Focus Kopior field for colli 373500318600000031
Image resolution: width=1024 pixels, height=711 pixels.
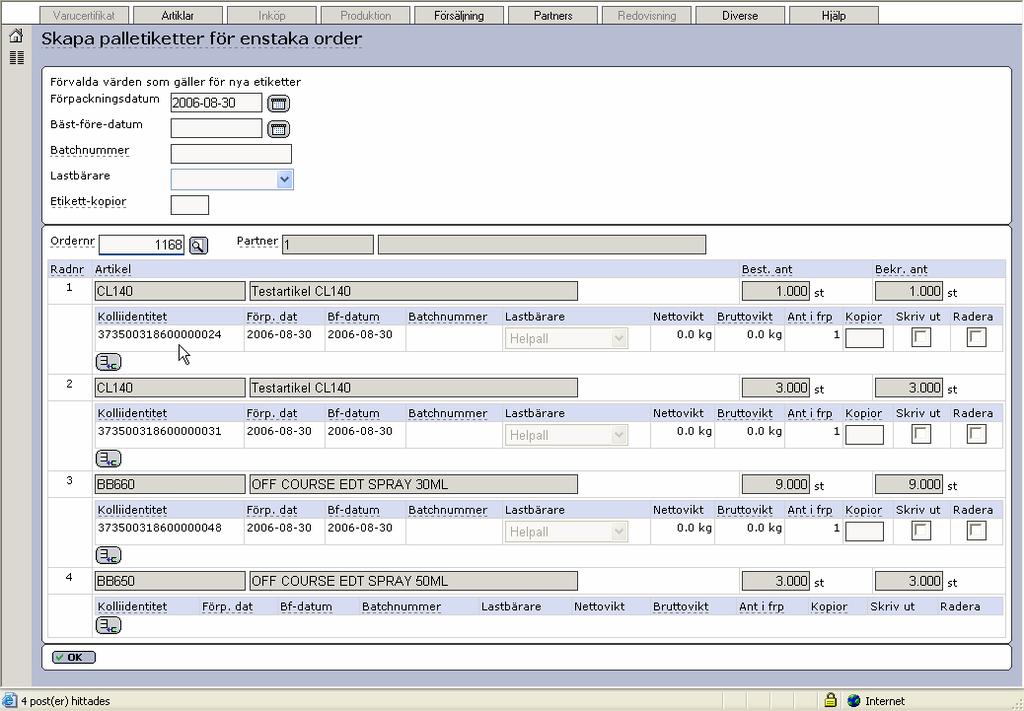point(865,435)
